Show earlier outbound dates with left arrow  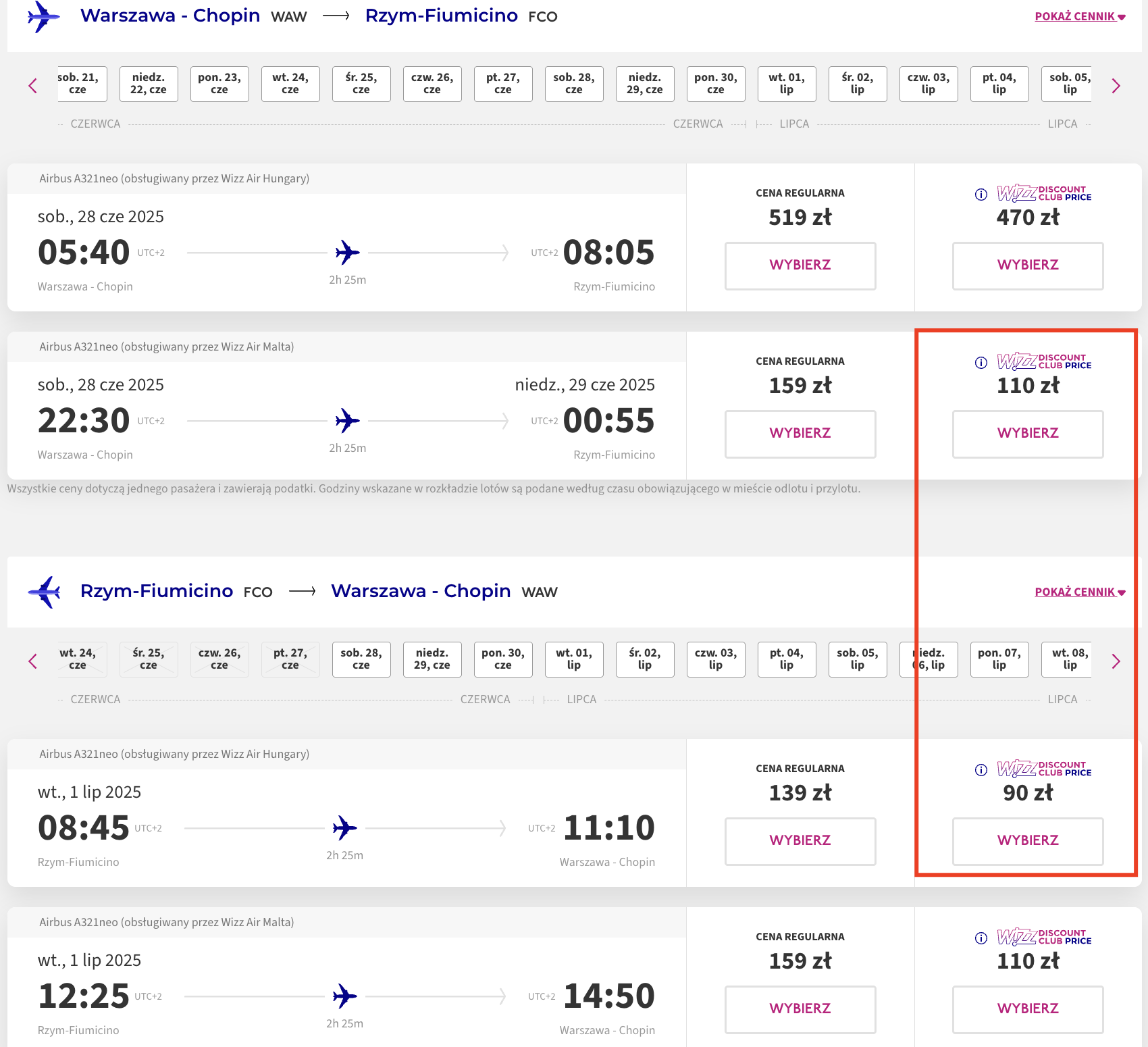point(32,86)
